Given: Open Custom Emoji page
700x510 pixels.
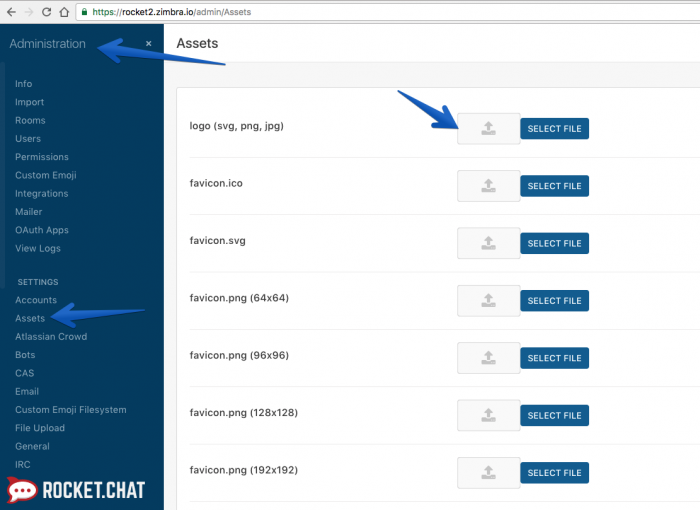Looking at the screenshot, I should 46,175.
